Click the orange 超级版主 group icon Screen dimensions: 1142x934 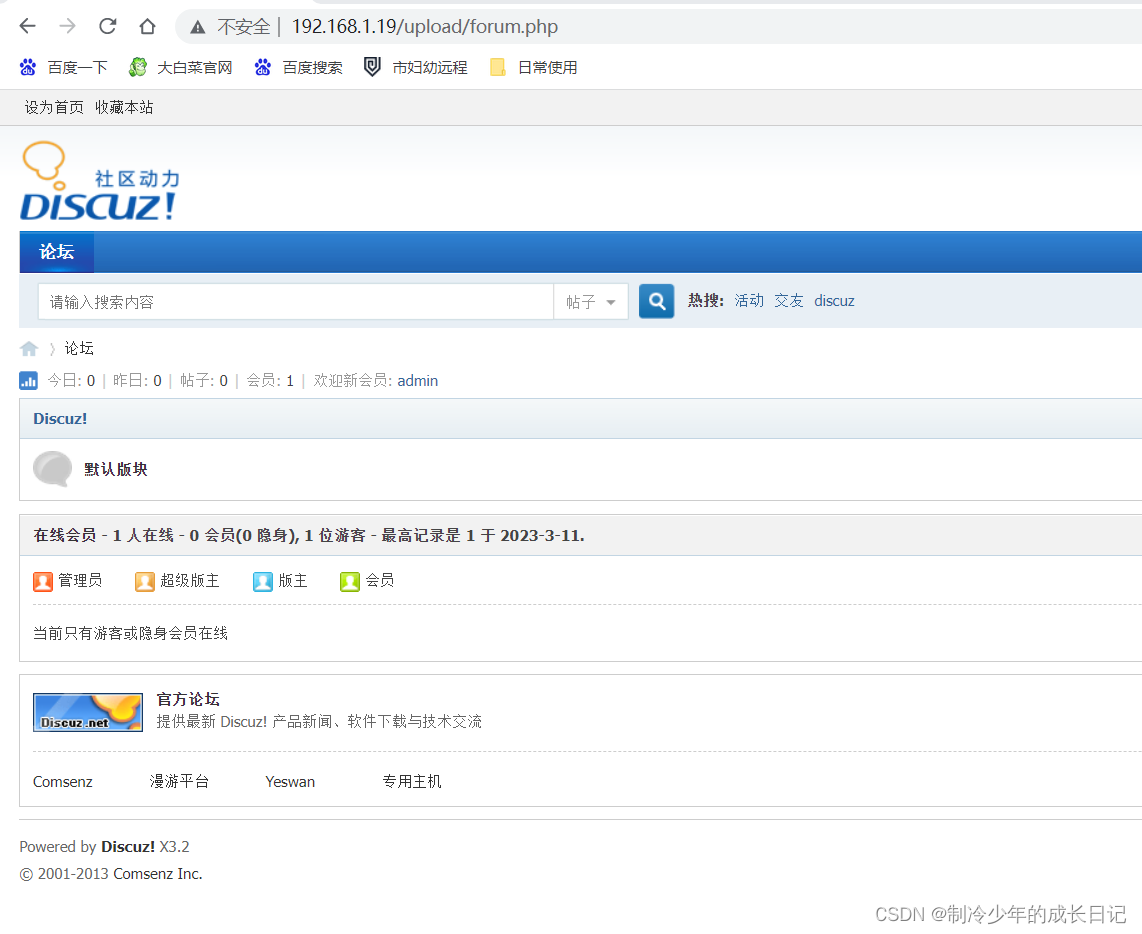[x=144, y=580]
